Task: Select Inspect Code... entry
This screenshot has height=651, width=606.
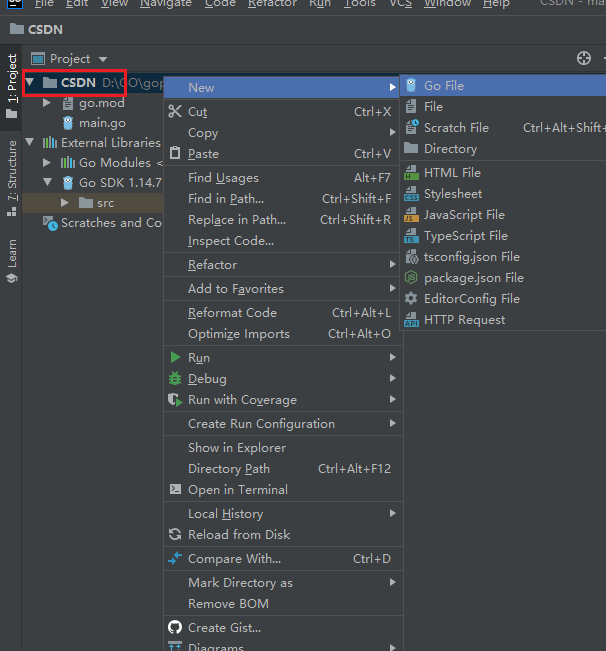Action: tap(283, 241)
